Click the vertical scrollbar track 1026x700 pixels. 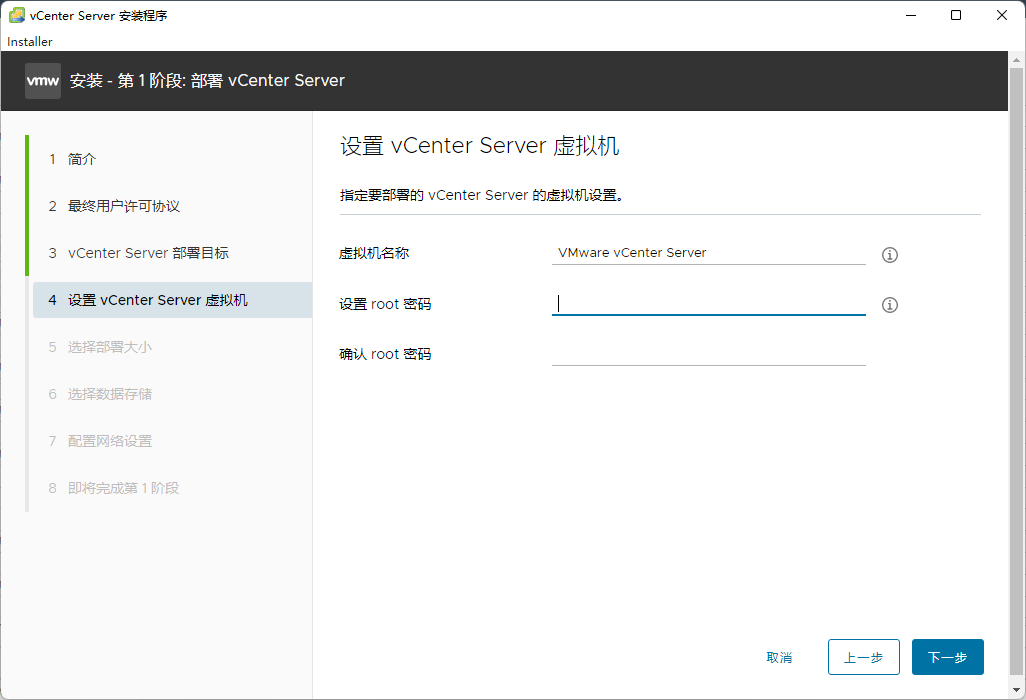1016,374
